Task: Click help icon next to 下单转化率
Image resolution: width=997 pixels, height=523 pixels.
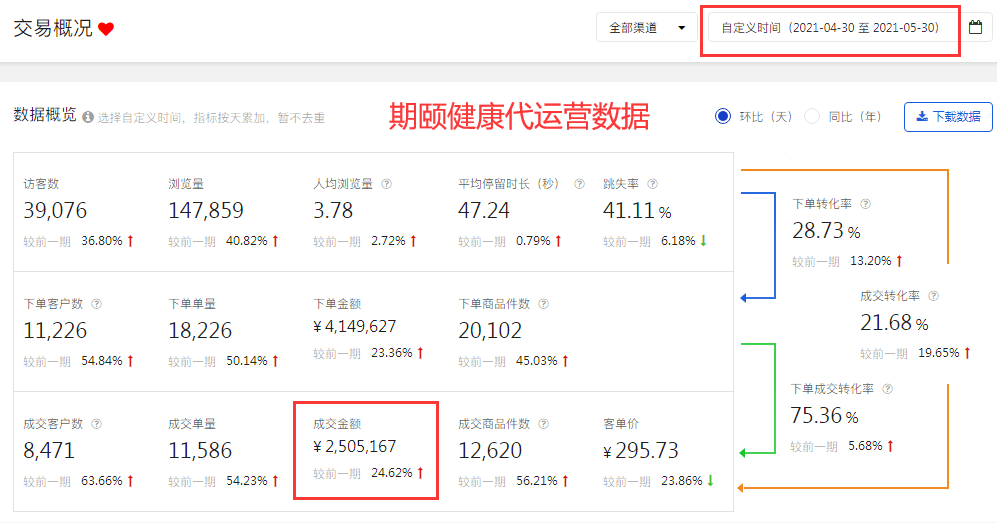Action: 865,204
